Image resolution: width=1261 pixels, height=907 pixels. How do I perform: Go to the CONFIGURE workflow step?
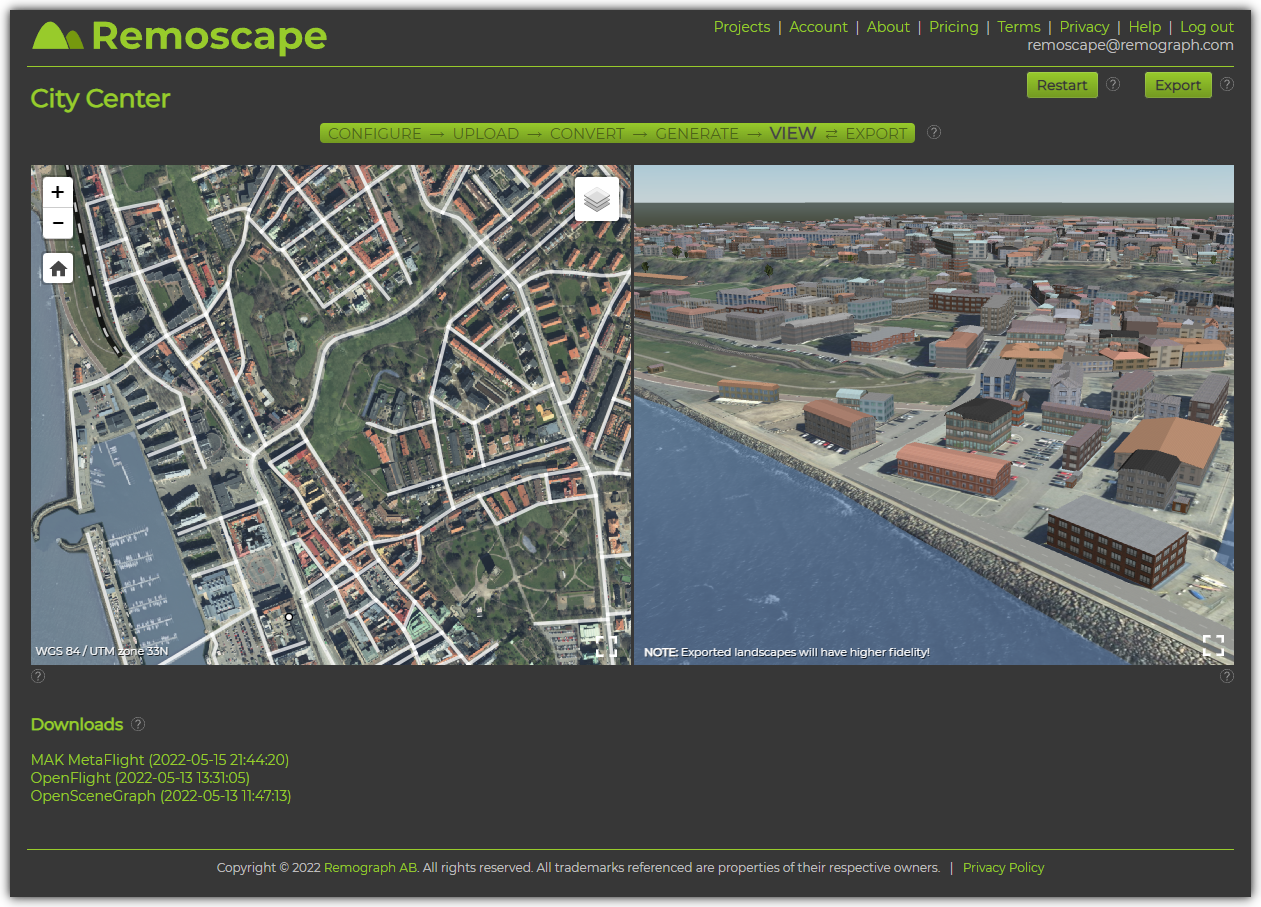point(375,133)
